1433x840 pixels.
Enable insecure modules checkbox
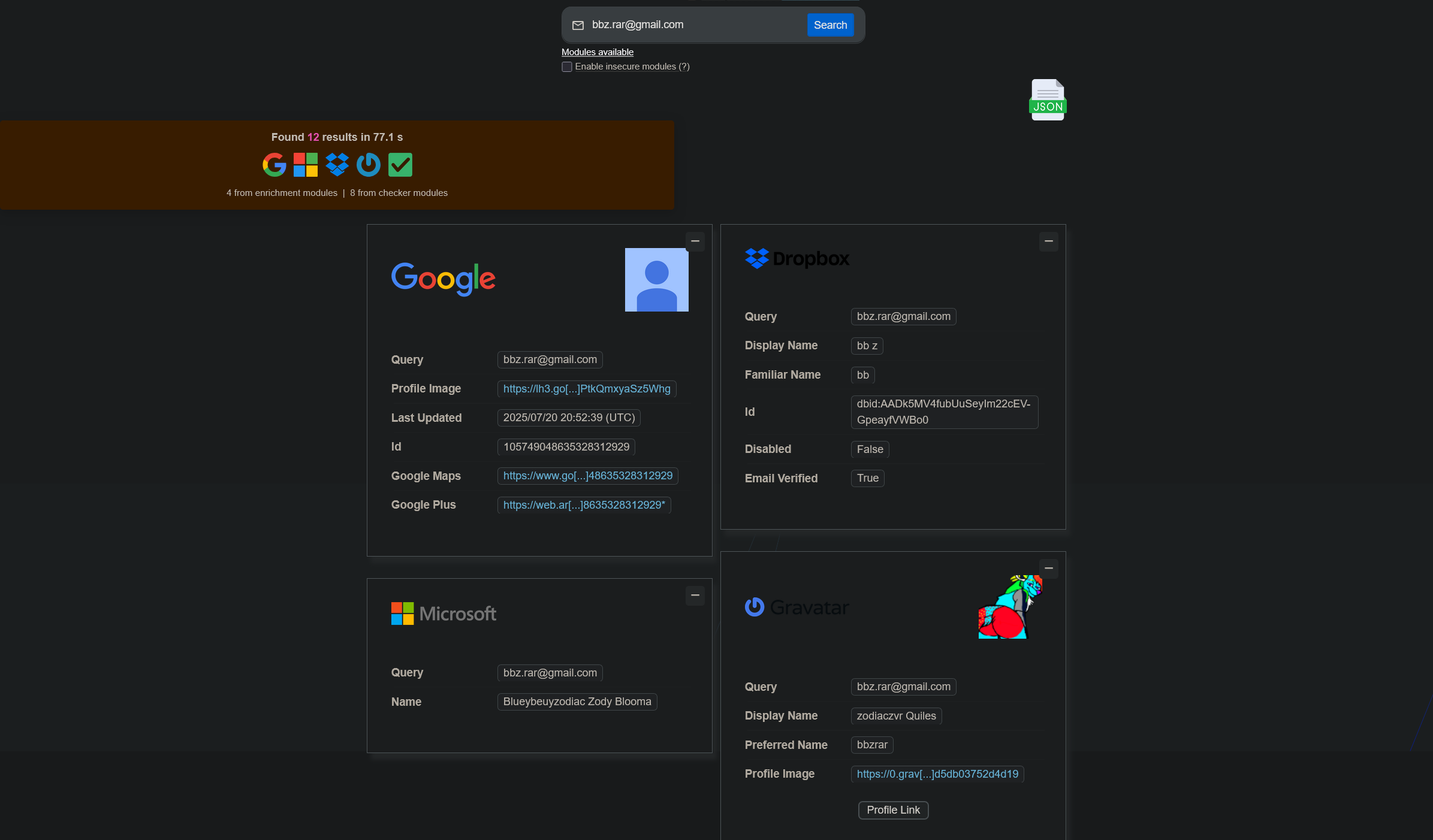pyautogui.click(x=567, y=67)
